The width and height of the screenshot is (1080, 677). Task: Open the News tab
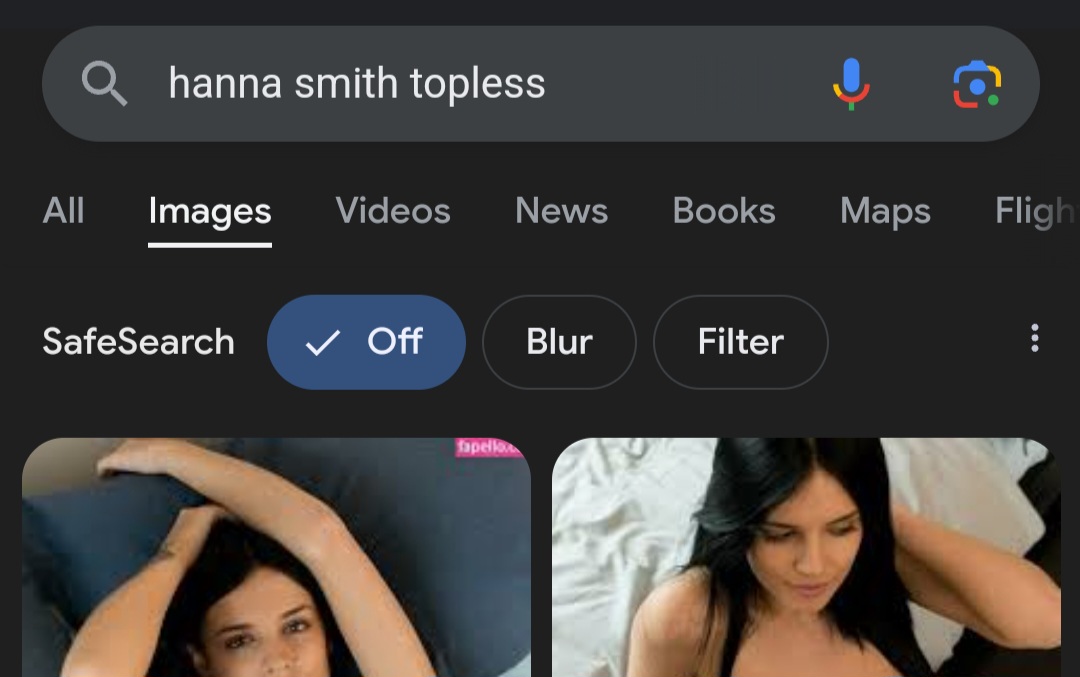coord(561,211)
